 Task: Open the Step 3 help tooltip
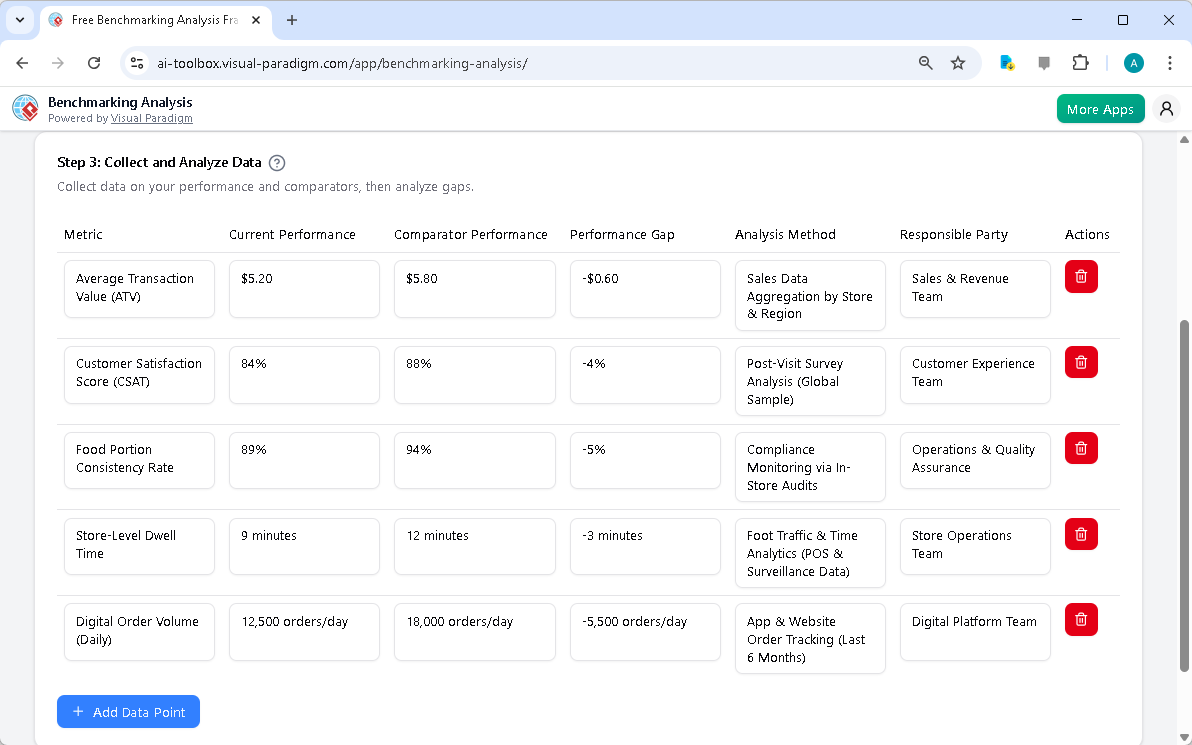[277, 162]
